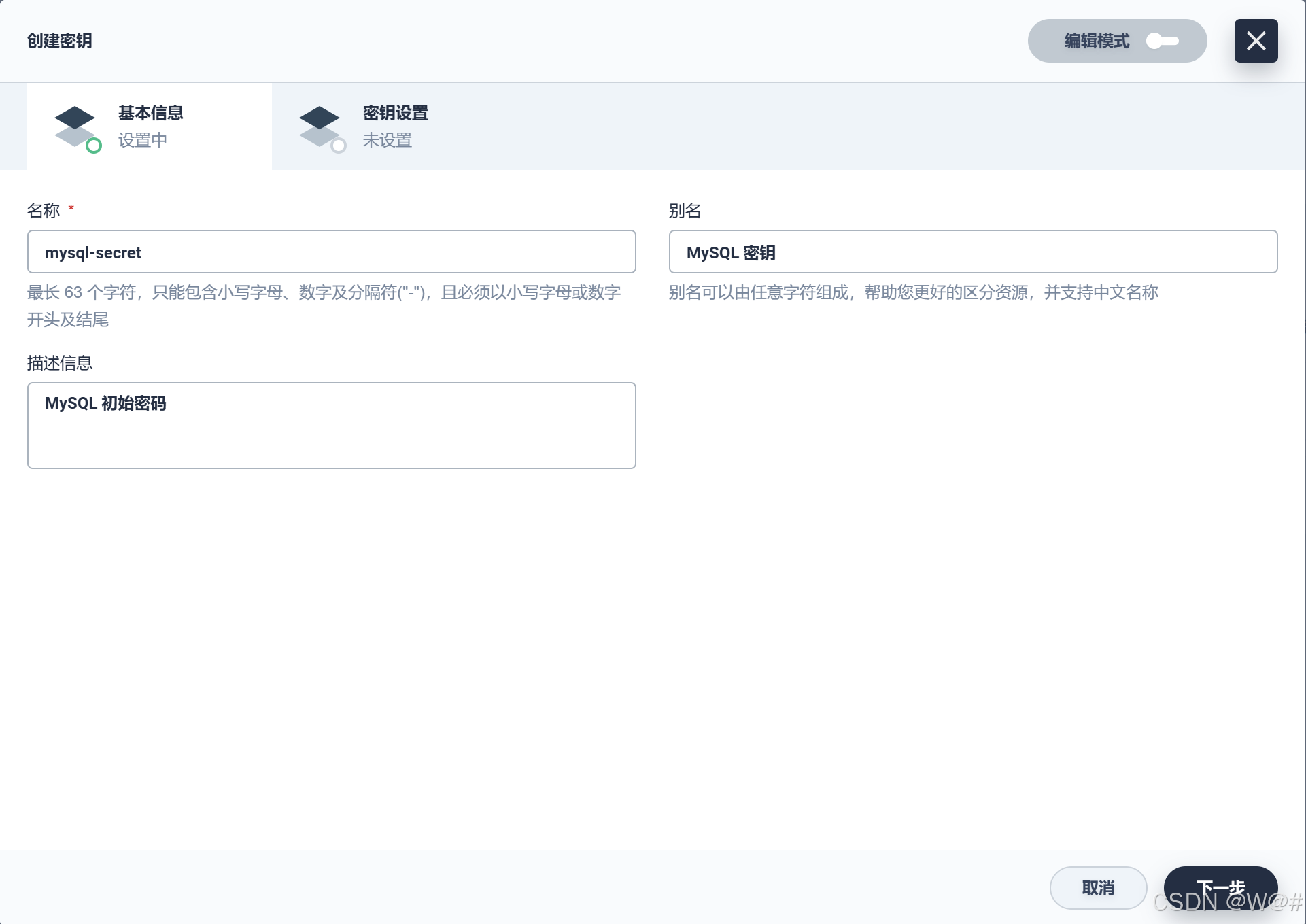1306x924 pixels.
Task: Click the 别名 field label
Action: (685, 211)
